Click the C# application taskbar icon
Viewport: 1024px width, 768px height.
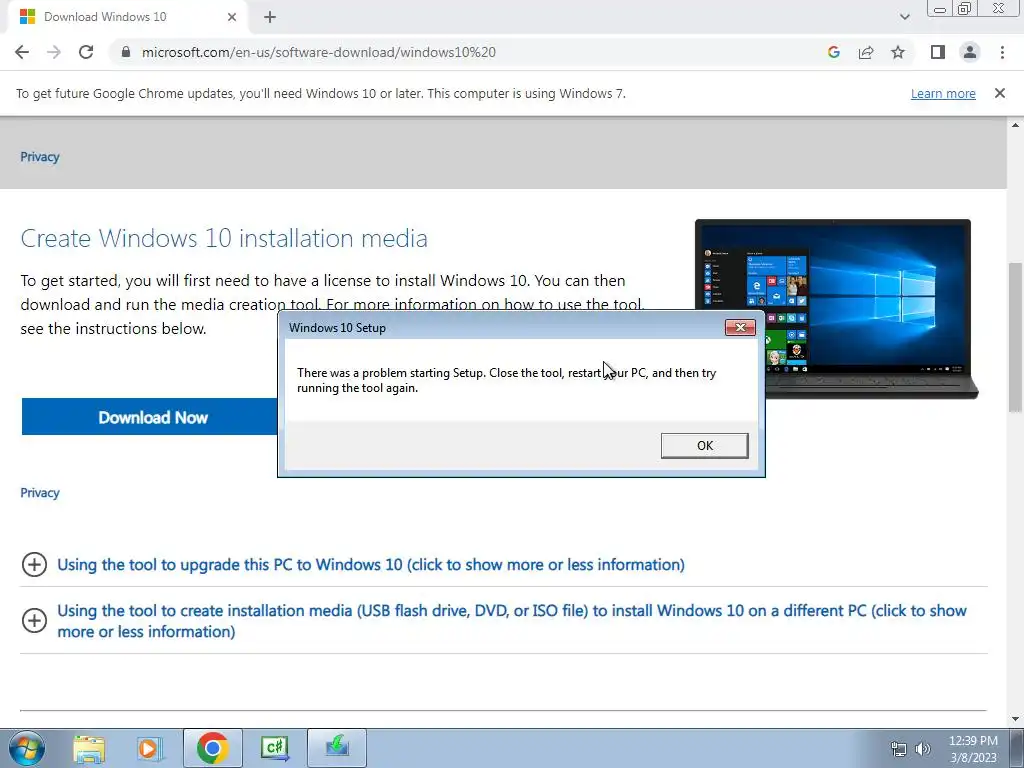click(x=275, y=748)
